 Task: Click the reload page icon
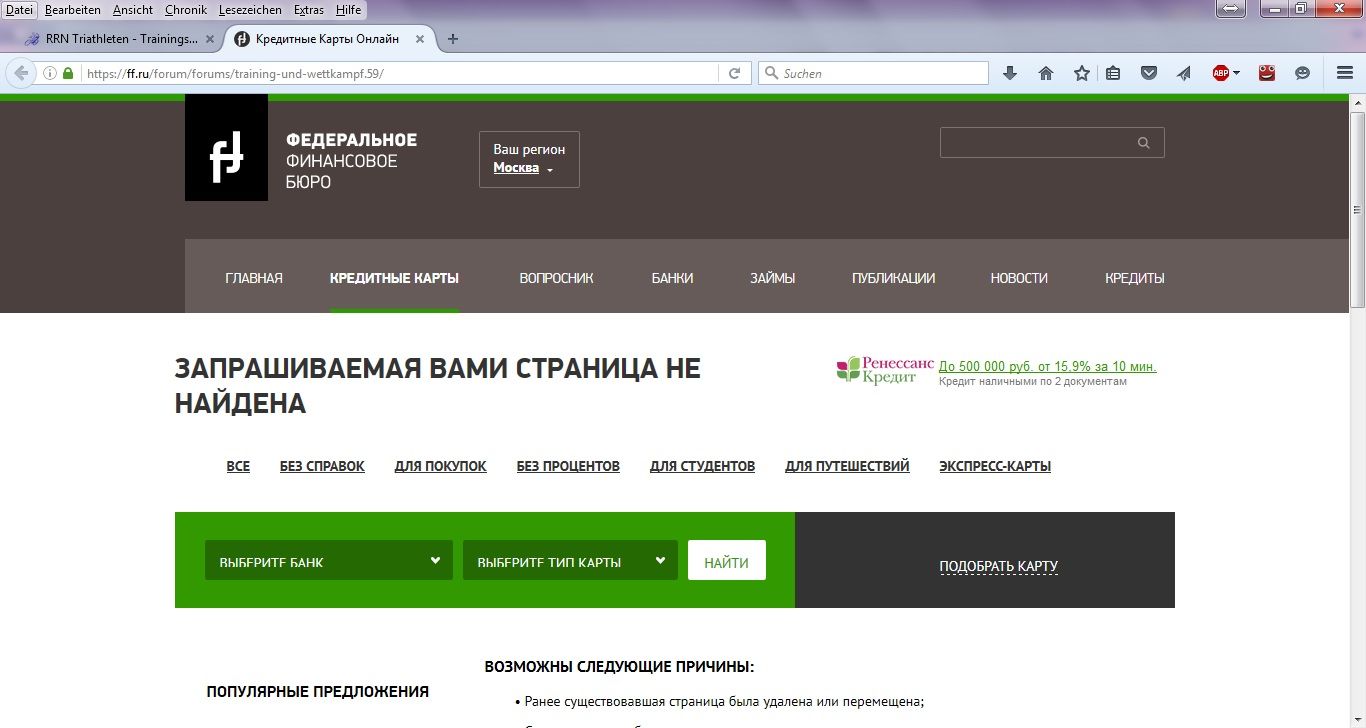coord(734,73)
